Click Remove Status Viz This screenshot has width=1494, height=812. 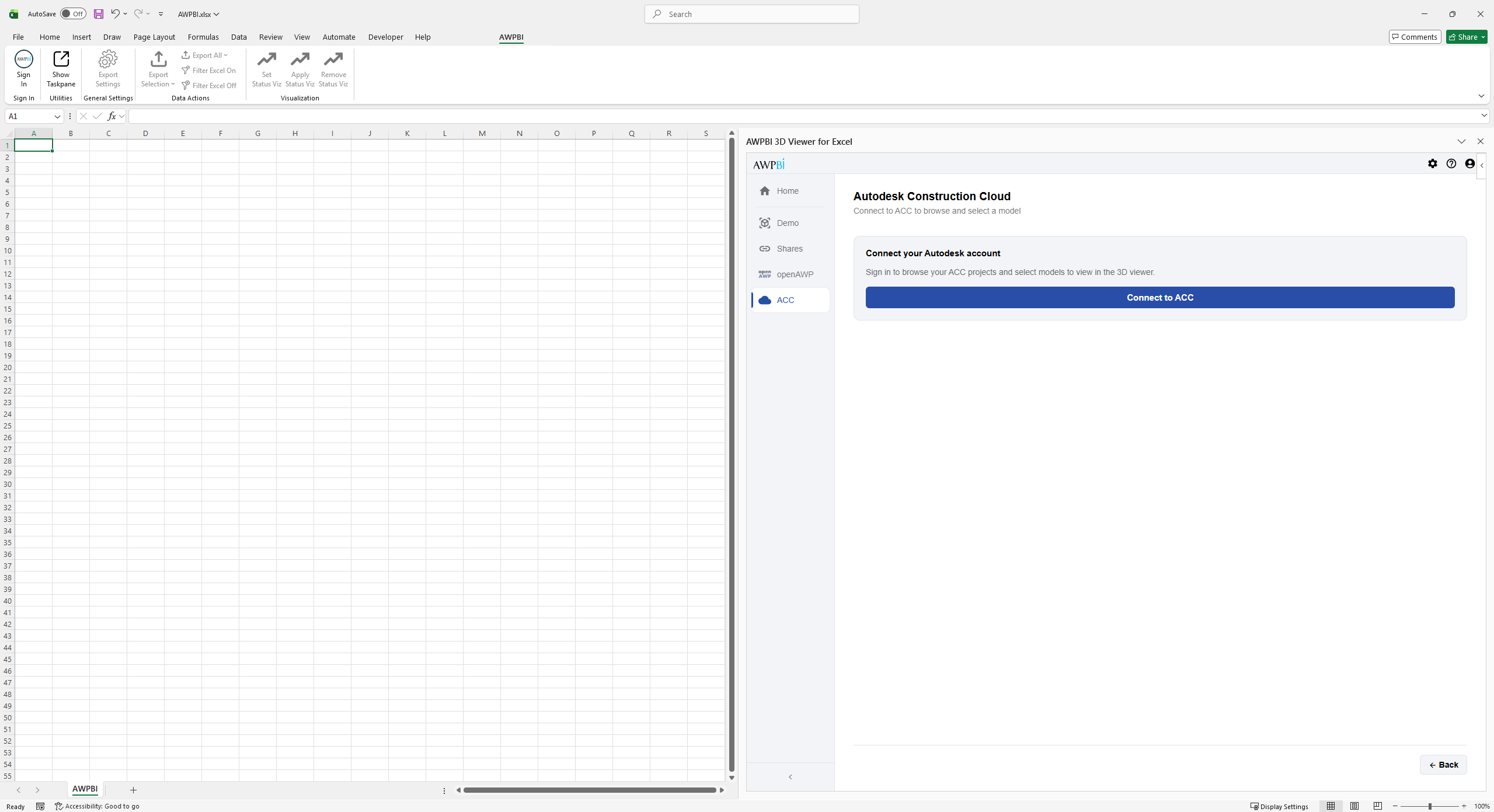click(333, 68)
